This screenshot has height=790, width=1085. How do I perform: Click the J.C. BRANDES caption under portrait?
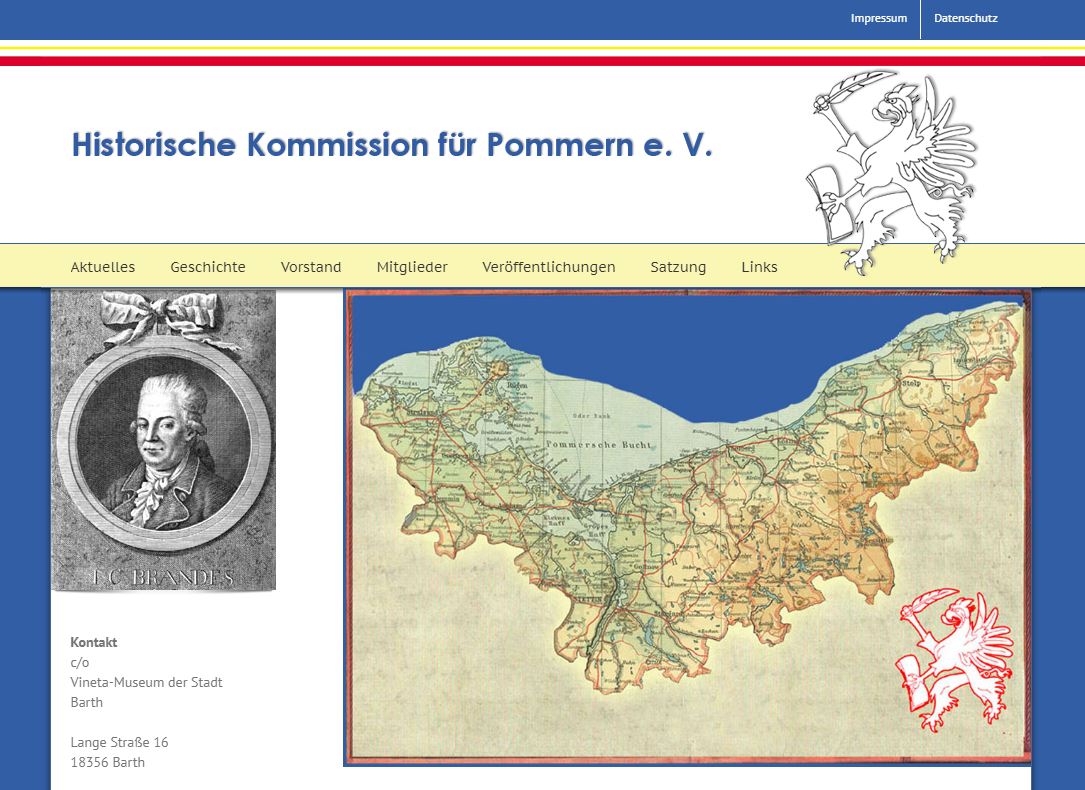163,577
